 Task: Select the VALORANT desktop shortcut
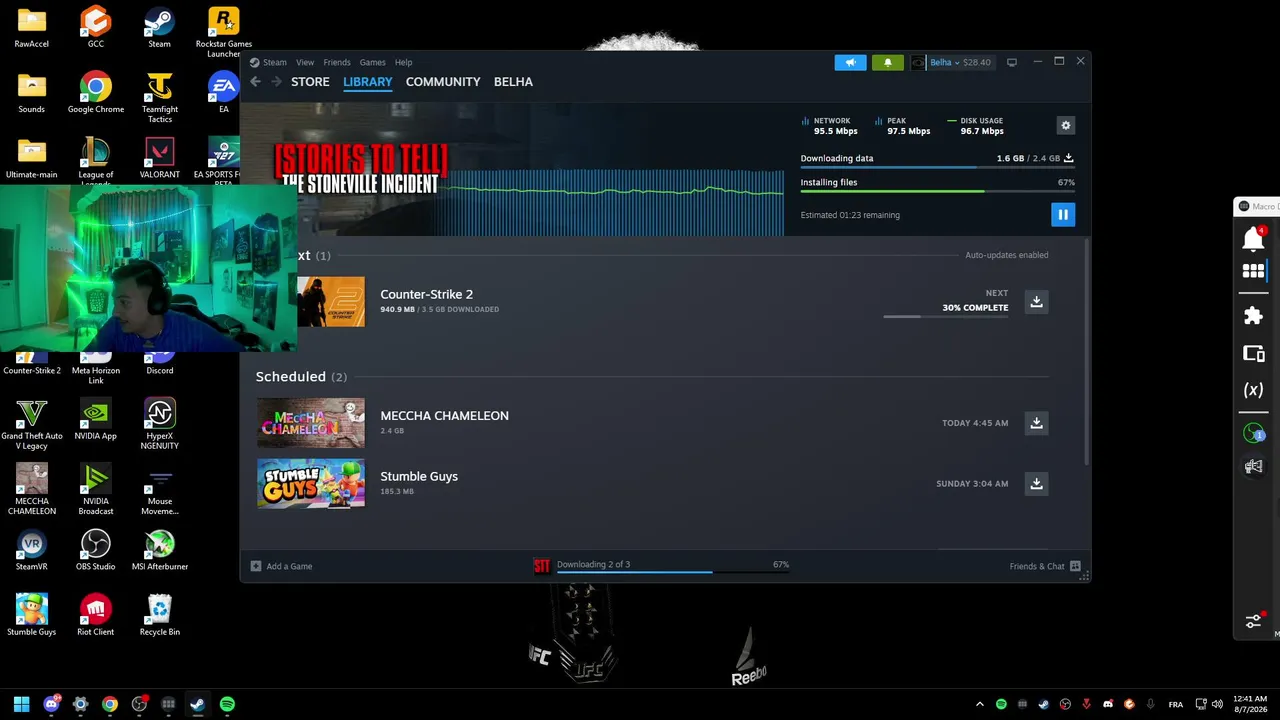(160, 158)
